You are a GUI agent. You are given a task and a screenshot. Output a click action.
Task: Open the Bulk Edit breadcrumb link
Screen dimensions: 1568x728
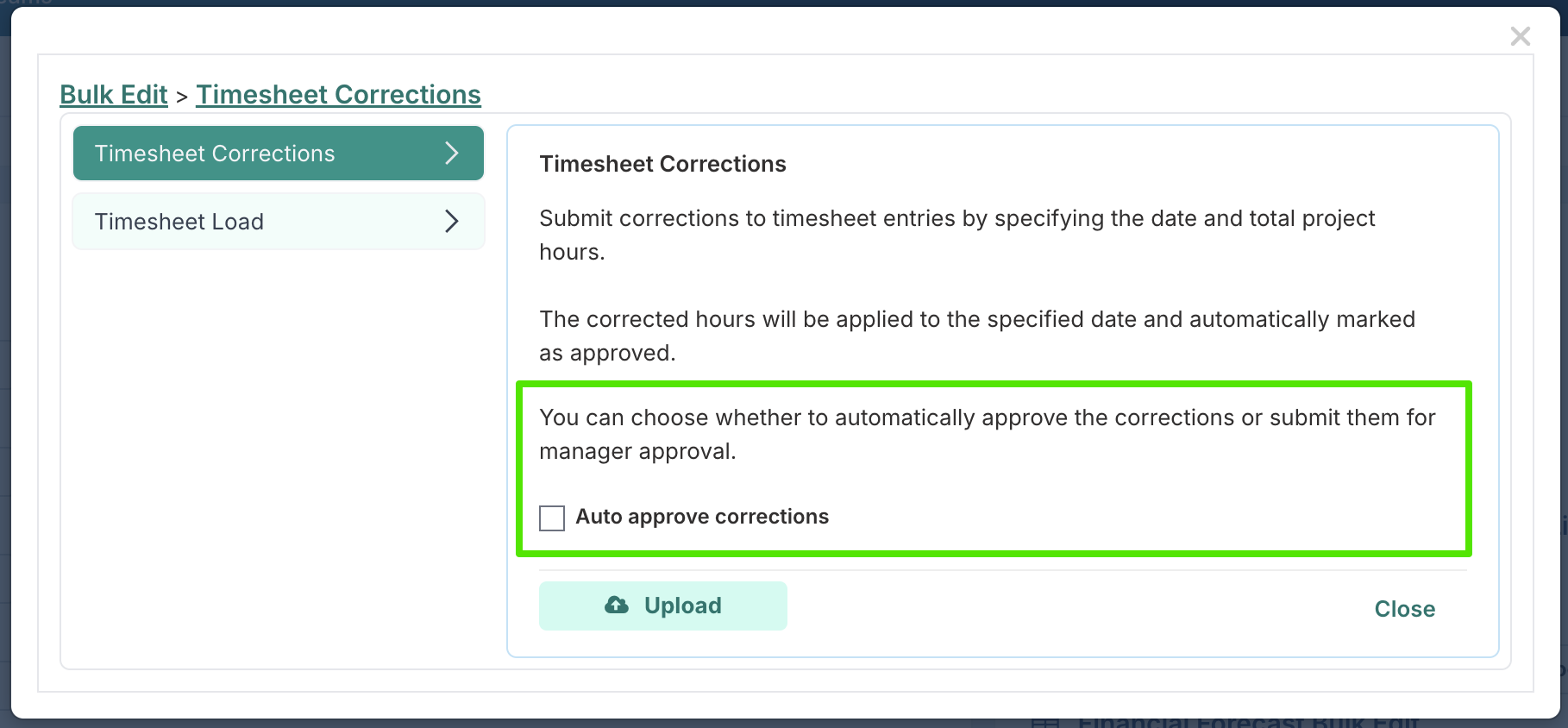114,95
